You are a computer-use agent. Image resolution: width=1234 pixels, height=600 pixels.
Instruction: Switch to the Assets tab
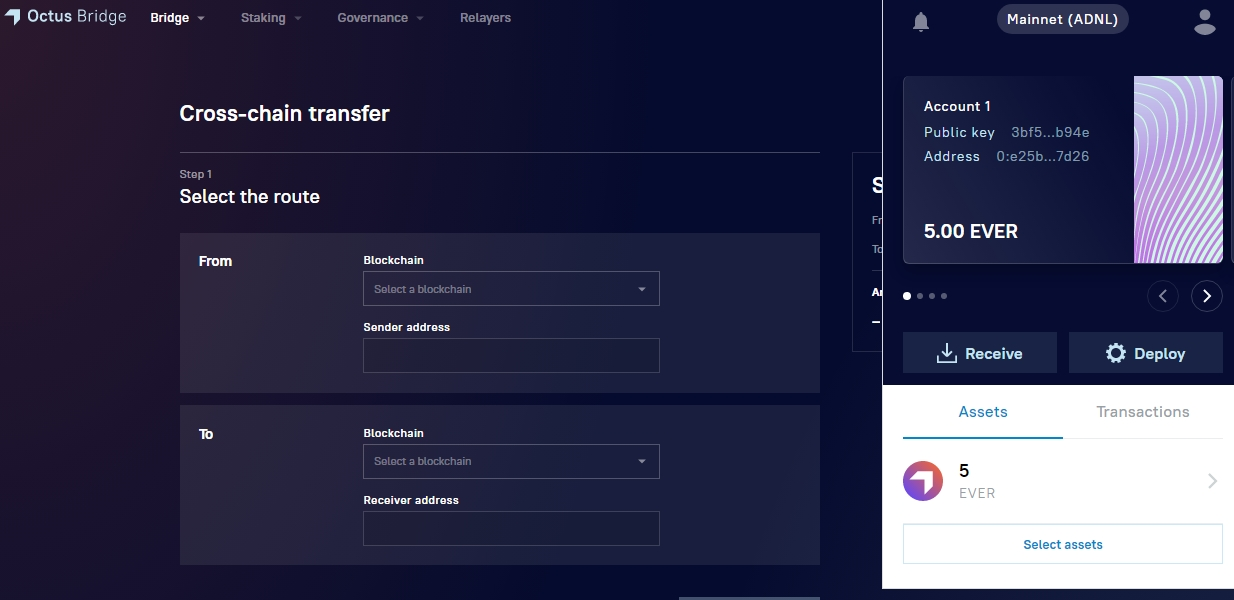[x=983, y=412]
